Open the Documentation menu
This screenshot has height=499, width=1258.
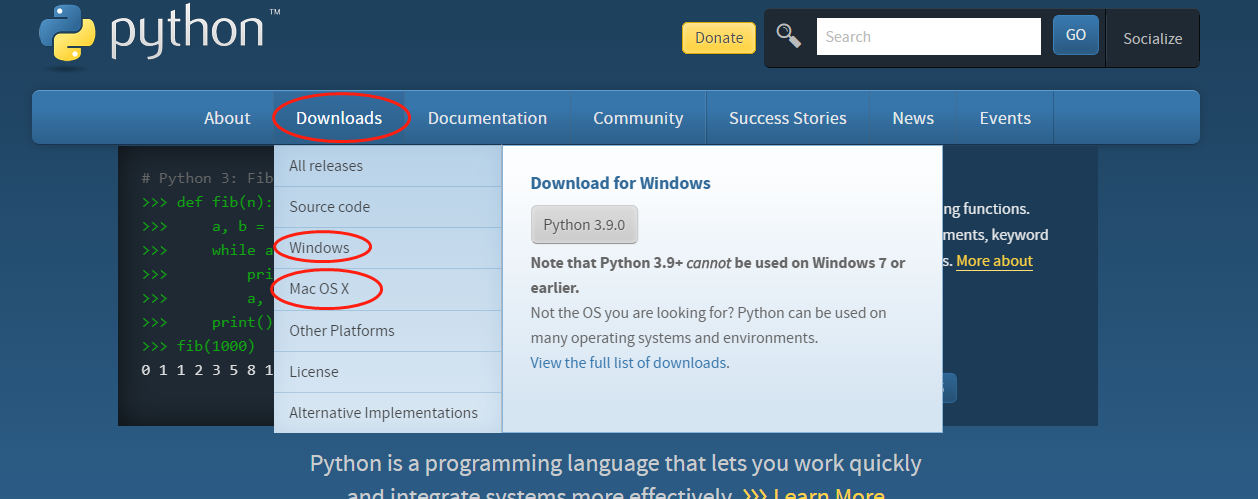pyautogui.click(x=487, y=118)
